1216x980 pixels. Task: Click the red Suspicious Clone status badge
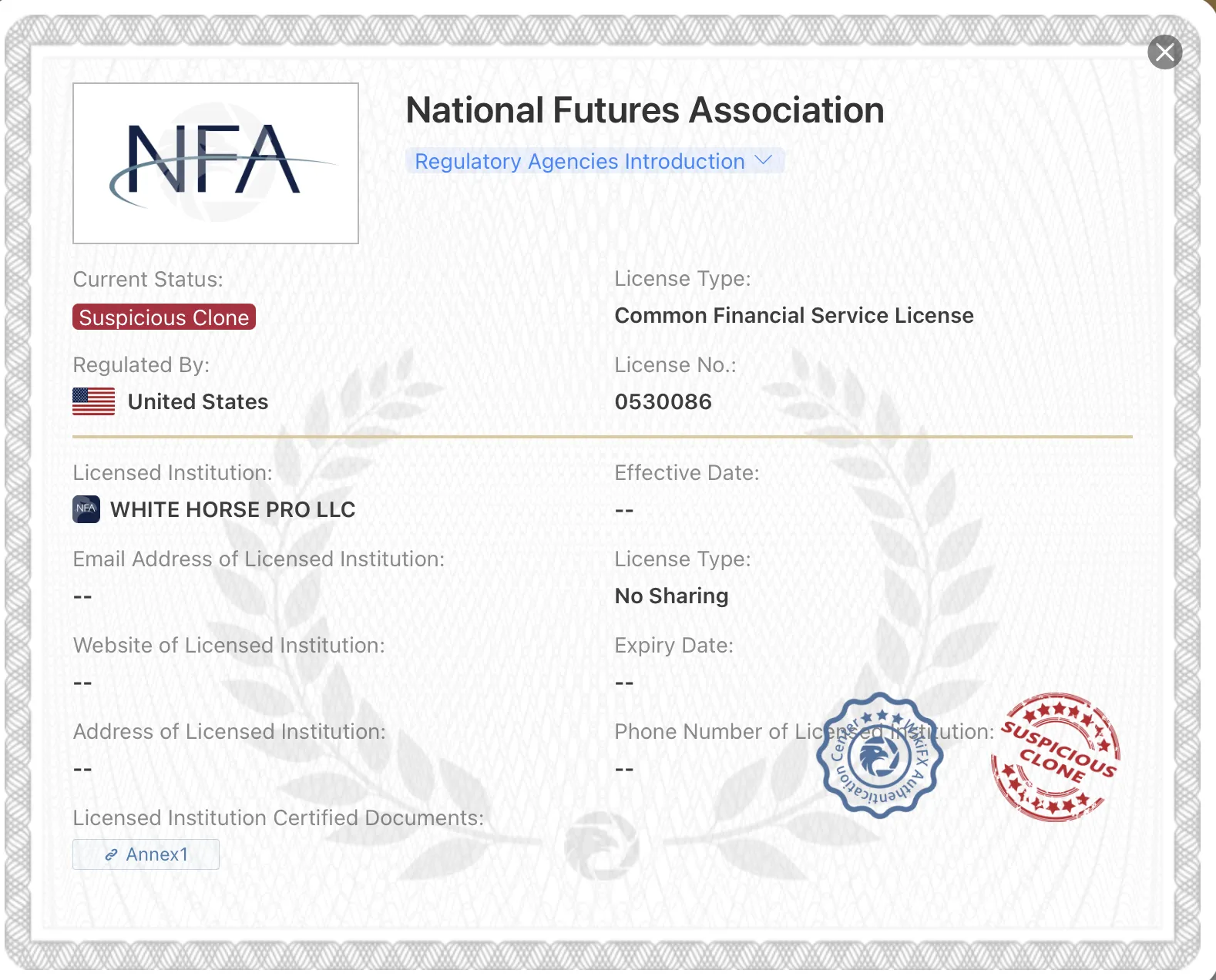point(164,317)
